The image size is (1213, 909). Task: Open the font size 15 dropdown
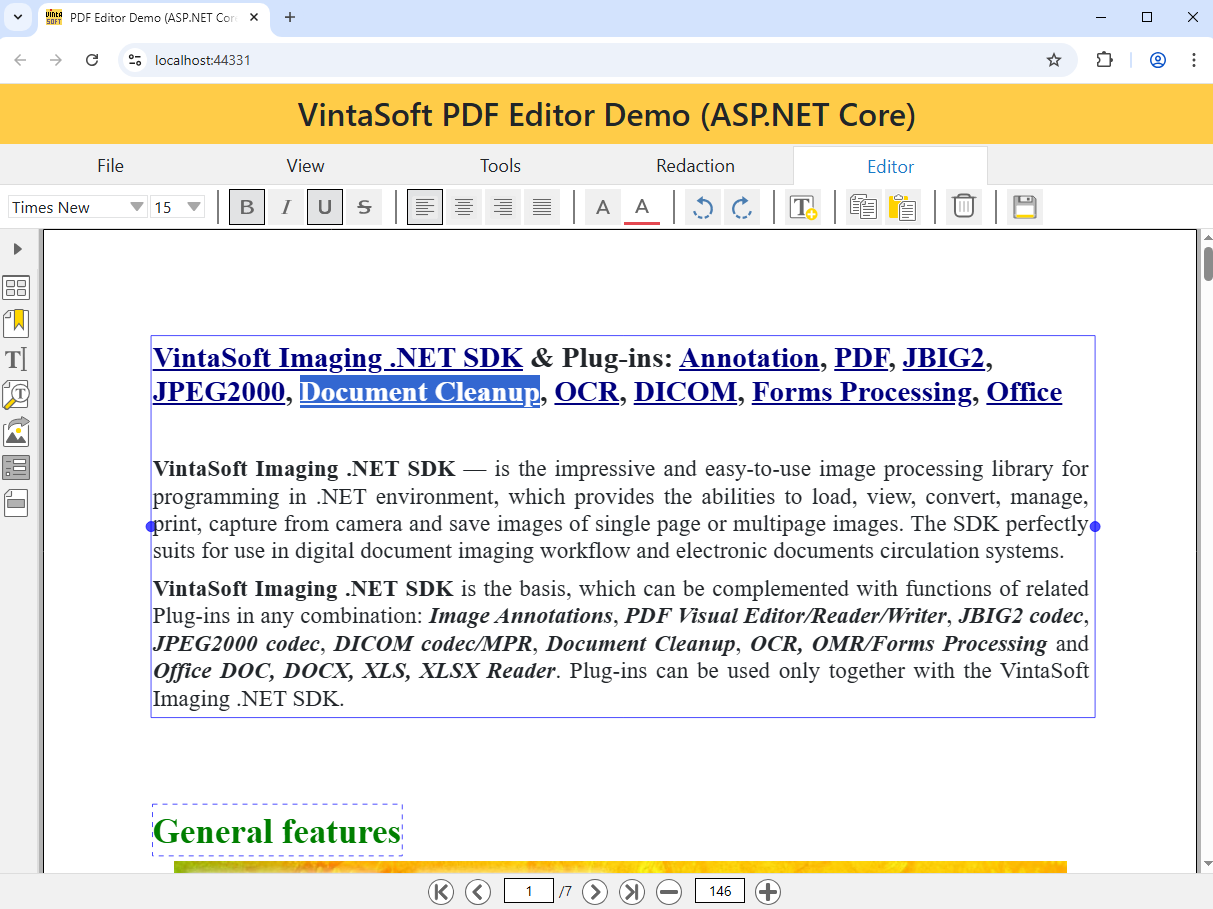[177, 207]
